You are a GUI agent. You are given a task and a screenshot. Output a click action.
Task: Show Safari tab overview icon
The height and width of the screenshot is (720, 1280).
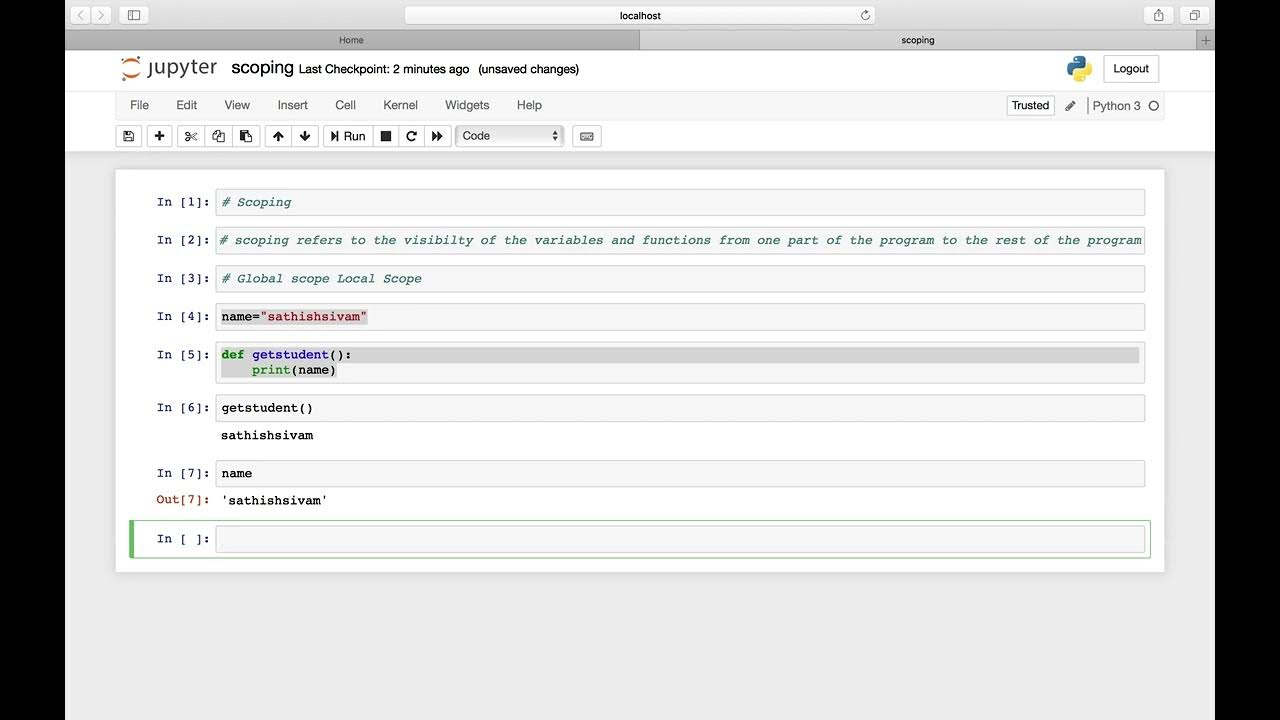click(x=1195, y=15)
